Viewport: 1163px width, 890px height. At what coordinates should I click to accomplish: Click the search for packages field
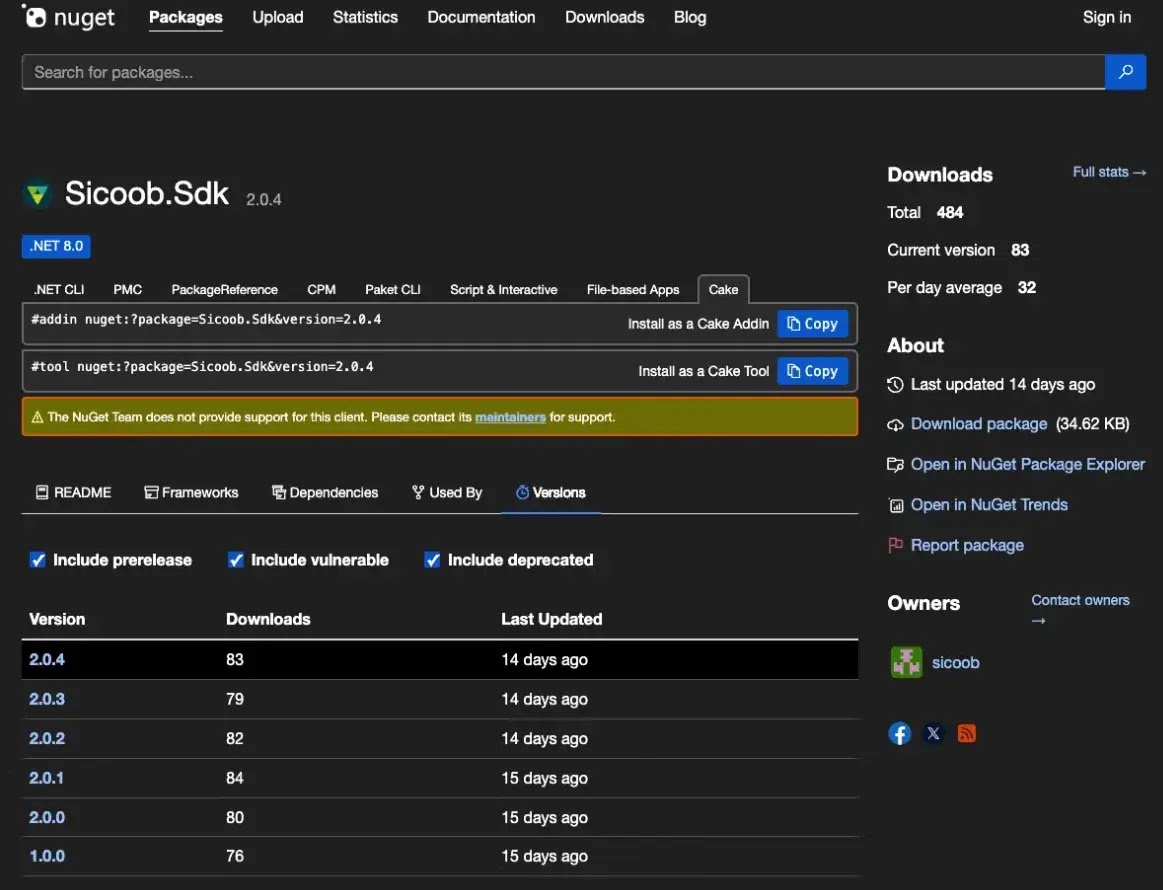(x=563, y=72)
